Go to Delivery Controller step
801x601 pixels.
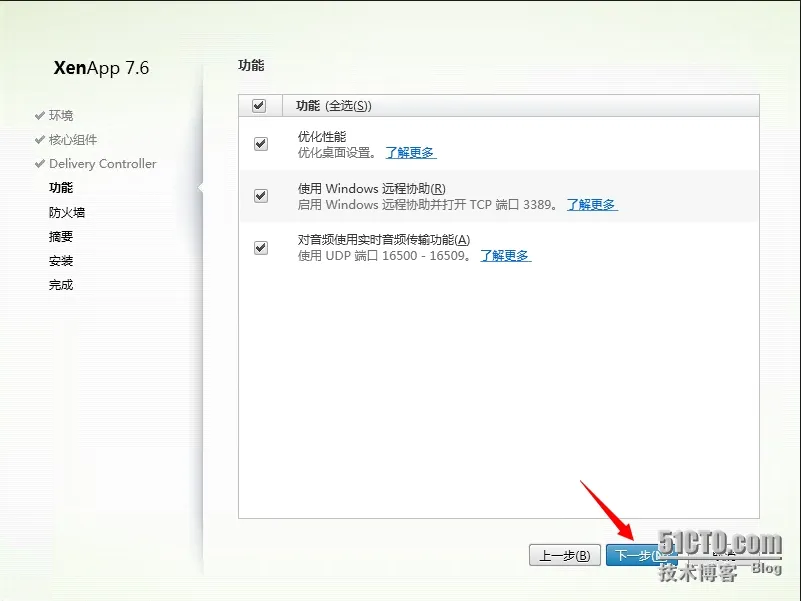tap(103, 164)
